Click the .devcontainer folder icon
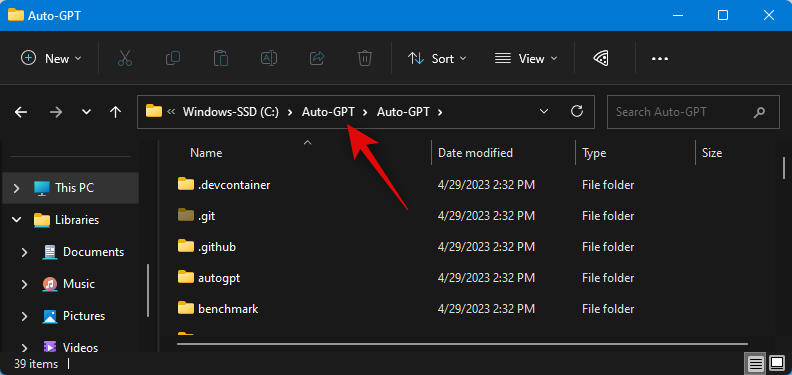This screenshot has height=375, width=792. tap(186, 184)
